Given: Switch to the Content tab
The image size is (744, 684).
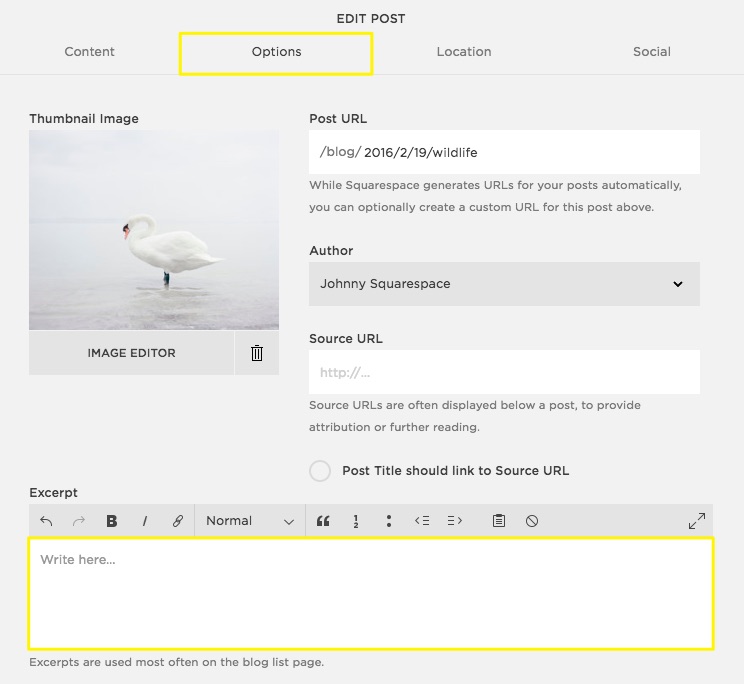Looking at the screenshot, I should (x=90, y=52).
